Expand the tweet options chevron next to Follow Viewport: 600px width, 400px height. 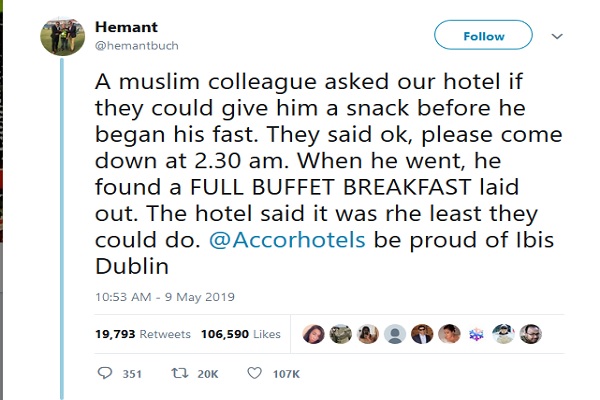(x=558, y=34)
